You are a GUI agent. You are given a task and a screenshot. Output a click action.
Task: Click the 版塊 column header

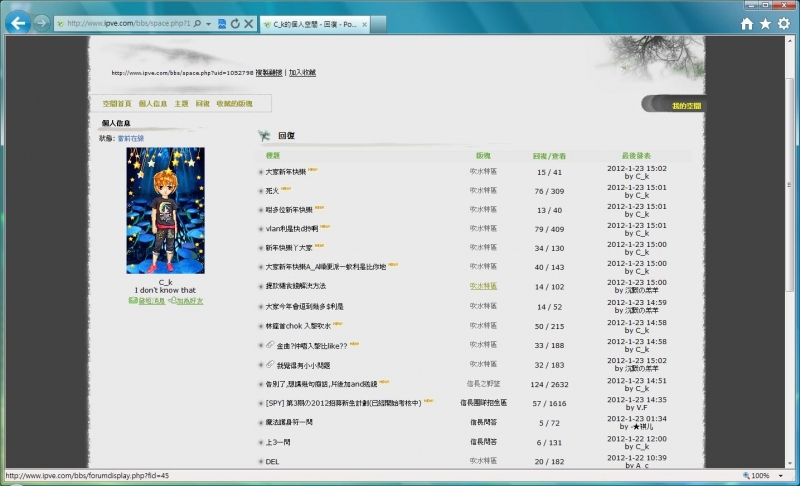point(483,156)
